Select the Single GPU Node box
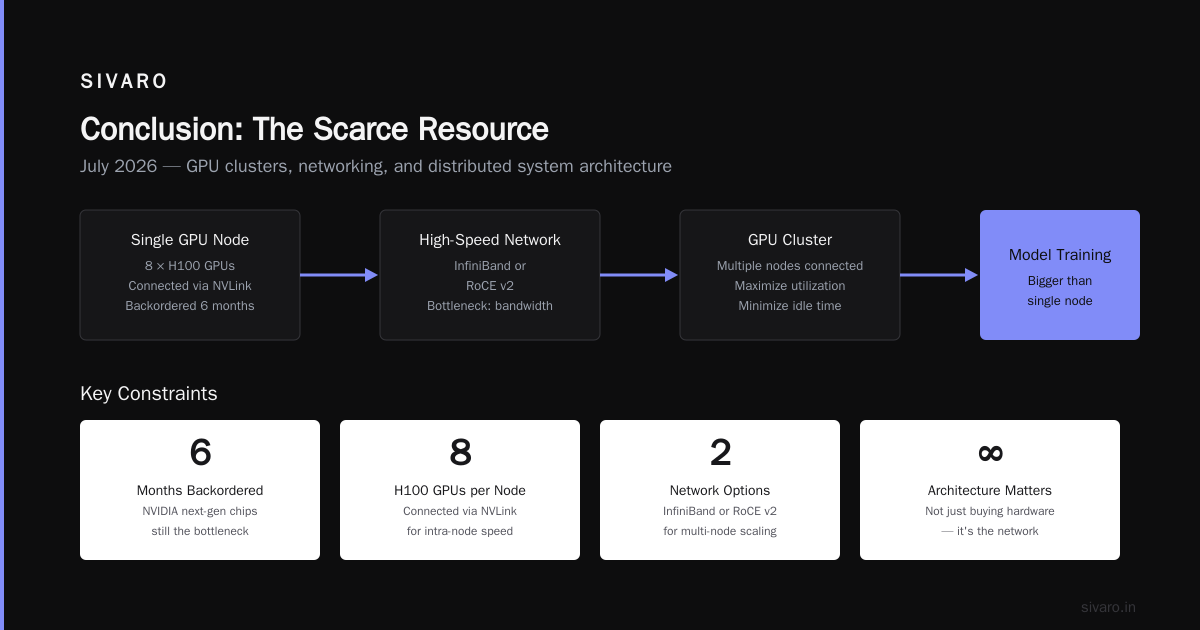This screenshot has height=630, width=1200. click(190, 275)
